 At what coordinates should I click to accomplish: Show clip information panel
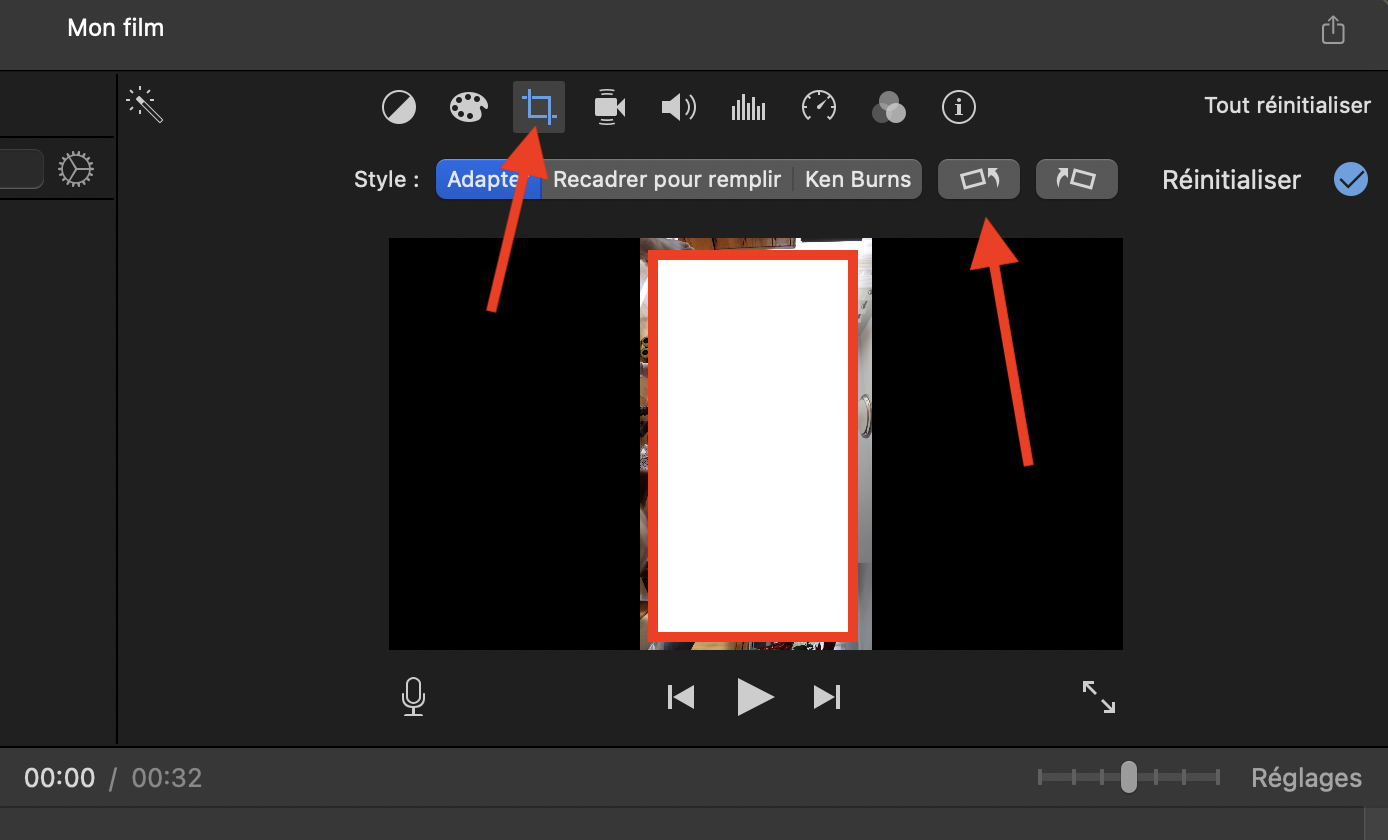tap(959, 107)
